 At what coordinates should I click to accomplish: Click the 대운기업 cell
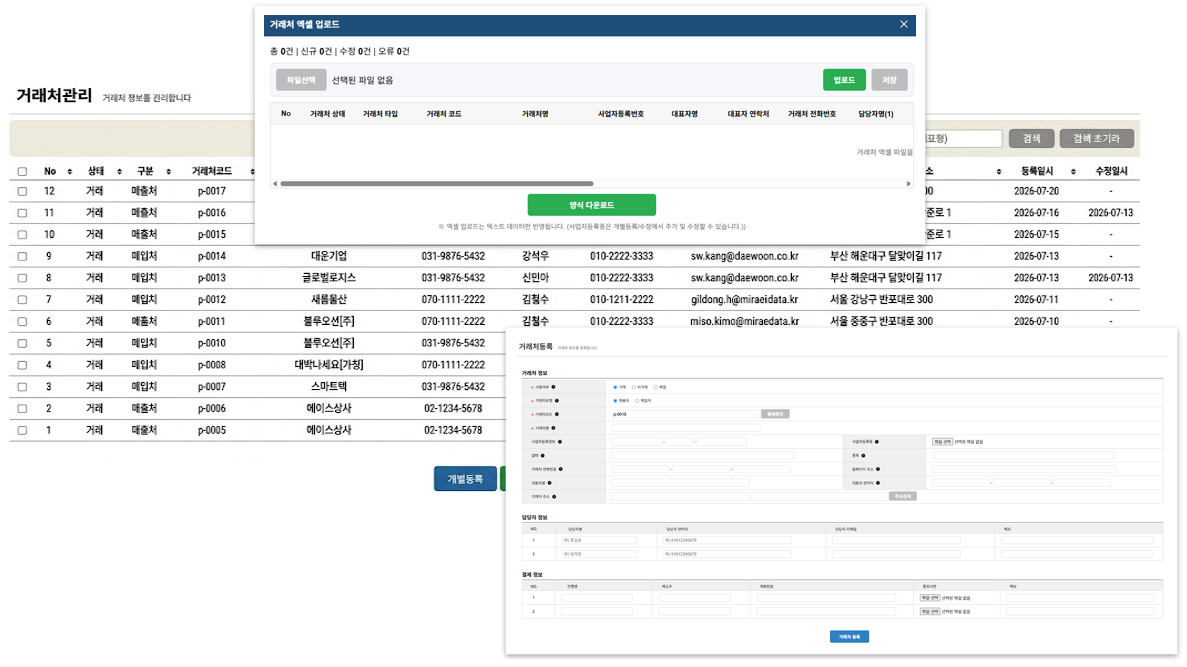(329, 257)
